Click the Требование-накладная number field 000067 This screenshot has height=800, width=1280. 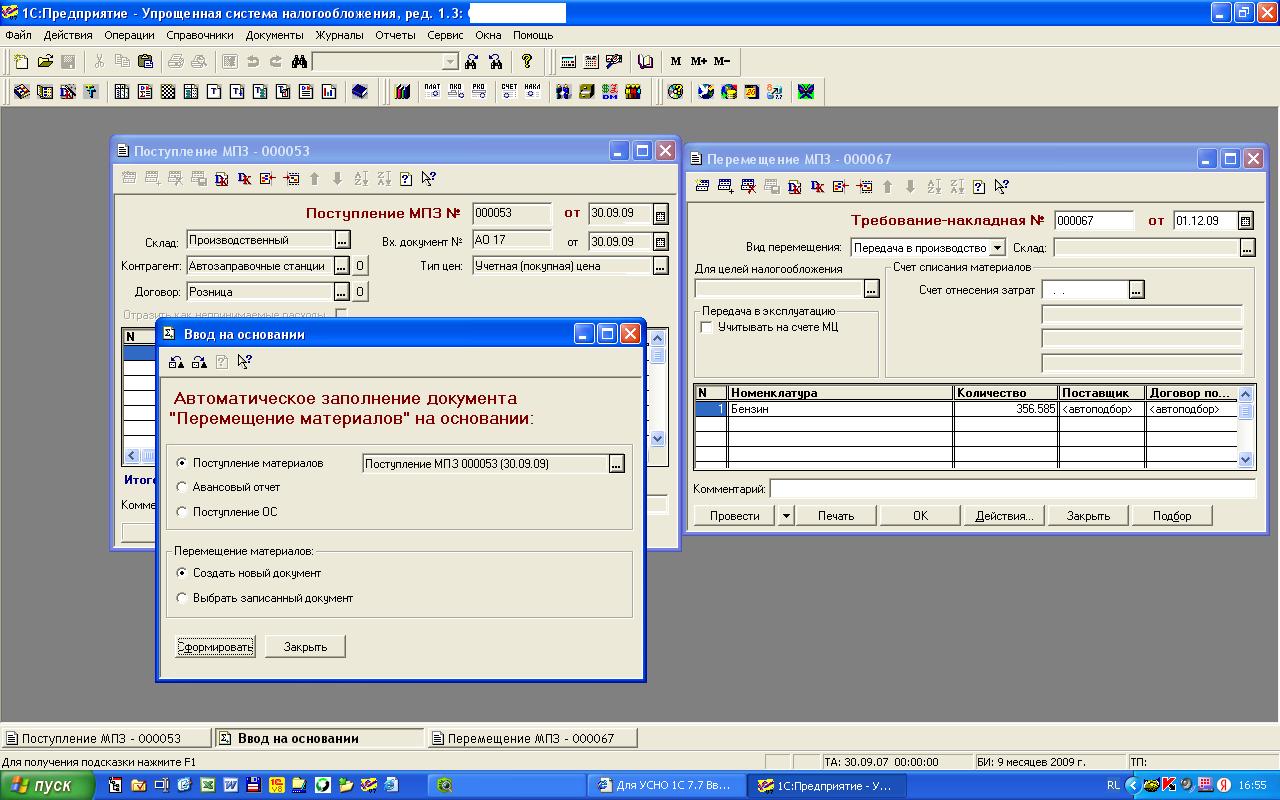point(1094,221)
